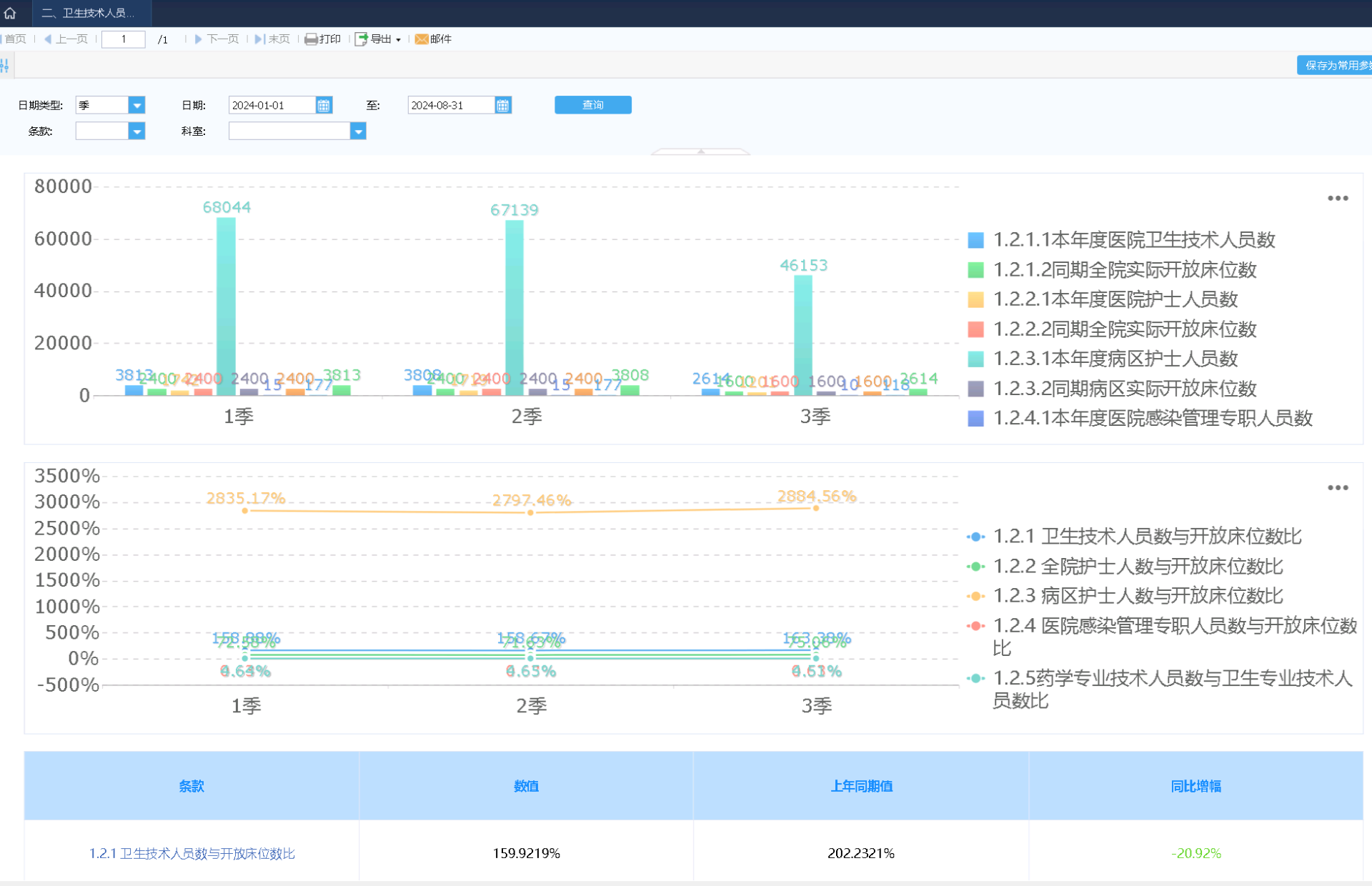Click the print icon in toolbar
The width and height of the screenshot is (1372, 886).
pyautogui.click(x=311, y=39)
